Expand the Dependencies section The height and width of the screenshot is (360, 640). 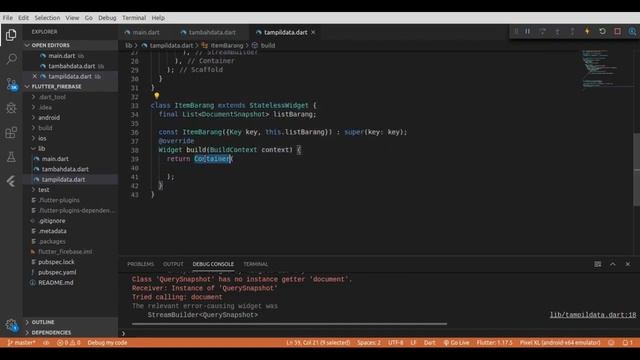70,333
